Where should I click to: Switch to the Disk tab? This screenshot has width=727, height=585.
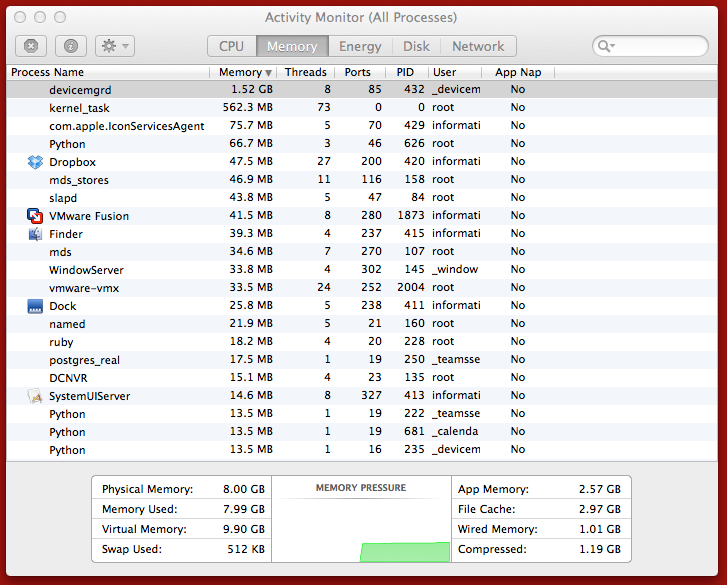pyautogui.click(x=416, y=46)
